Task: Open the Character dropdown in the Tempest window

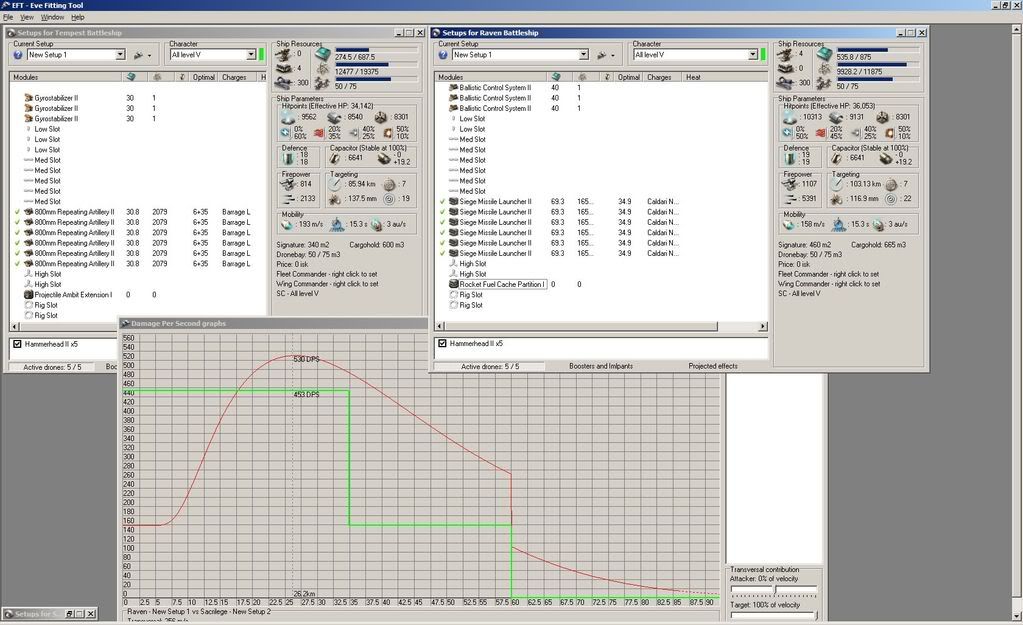Action: [x=252, y=55]
